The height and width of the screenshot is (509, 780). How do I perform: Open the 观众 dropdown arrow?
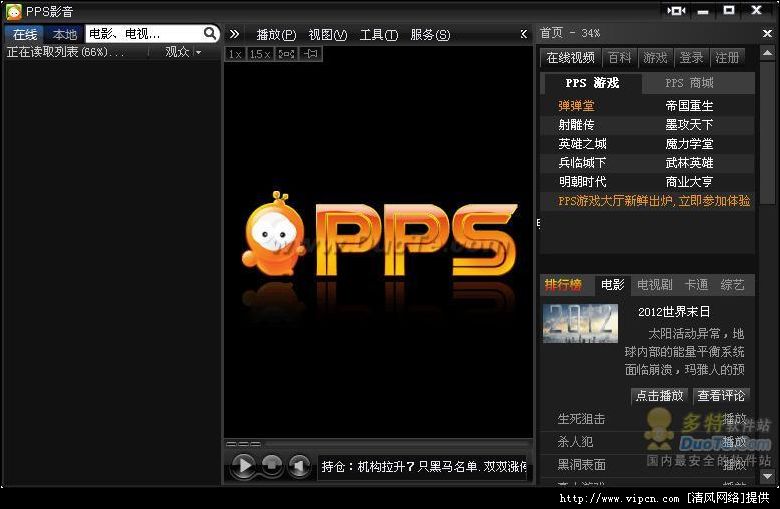click(198, 52)
